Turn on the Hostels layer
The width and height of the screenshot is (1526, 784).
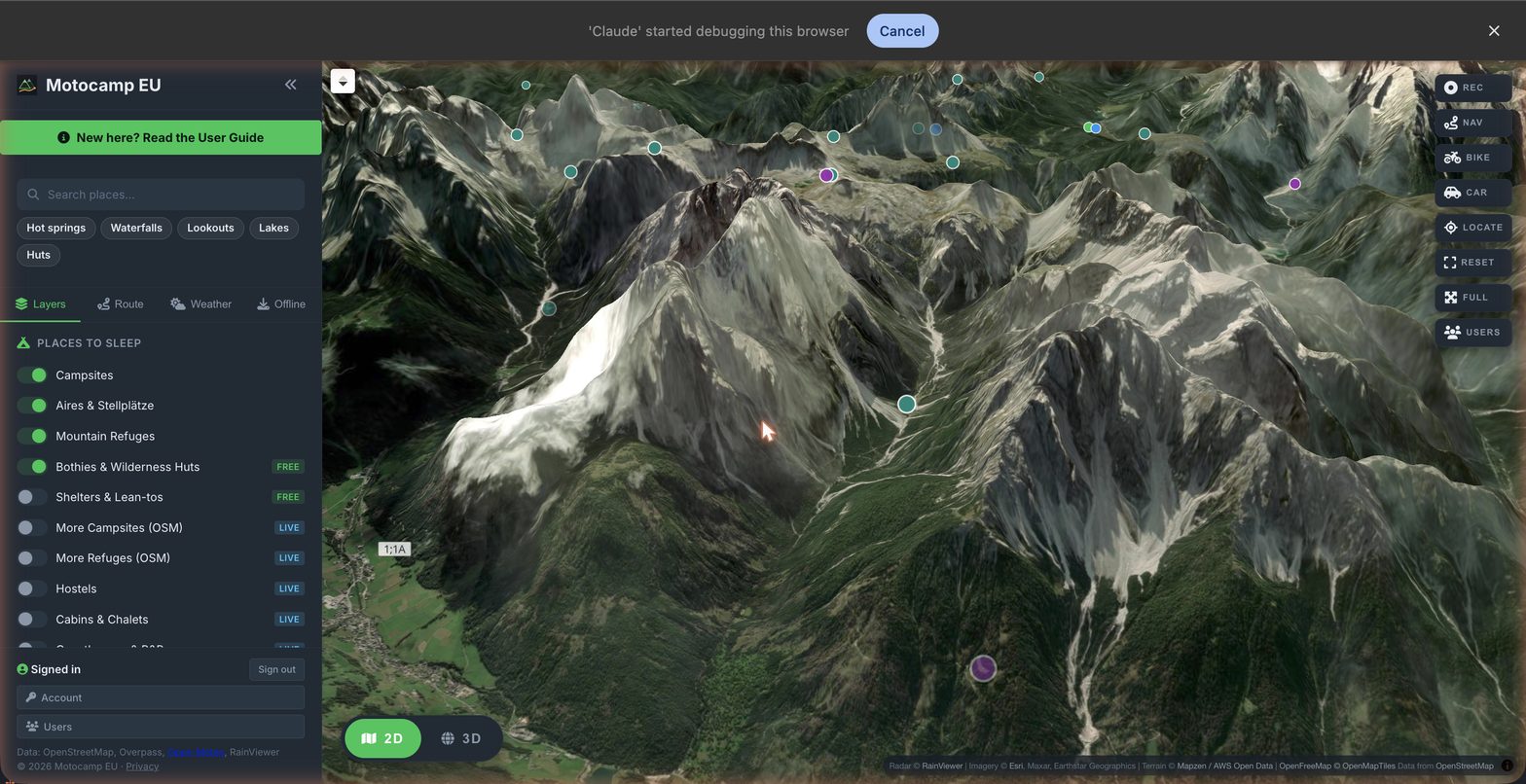point(32,588)
